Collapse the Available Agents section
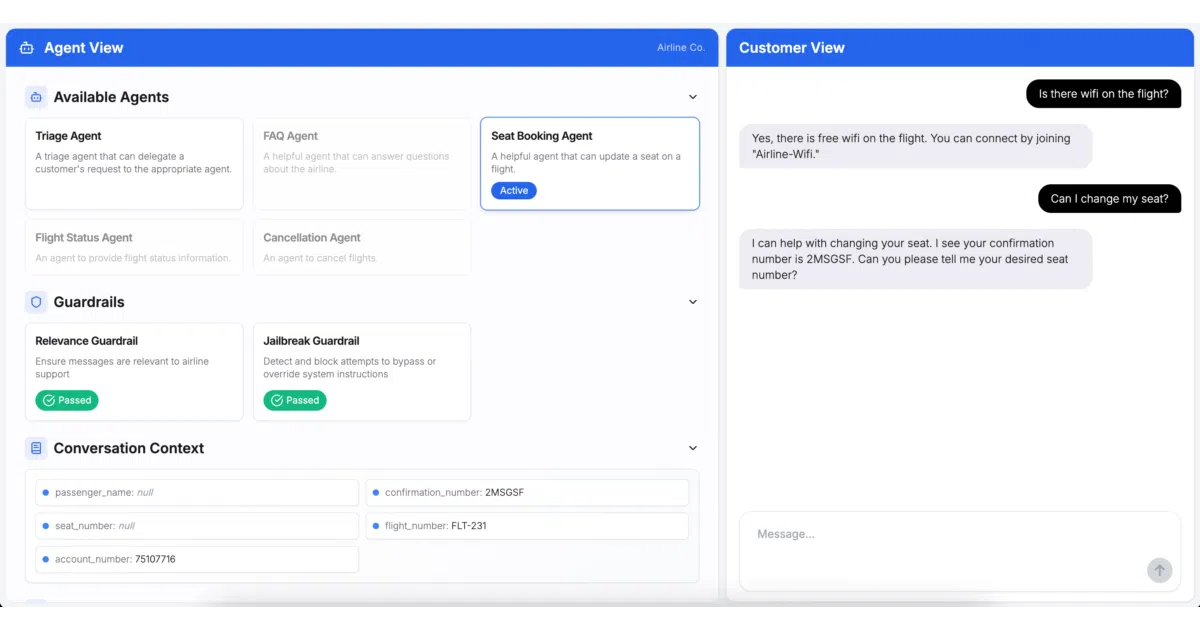Image resolution: width=1200 pixels, height=630 pixels. [693, 97]
